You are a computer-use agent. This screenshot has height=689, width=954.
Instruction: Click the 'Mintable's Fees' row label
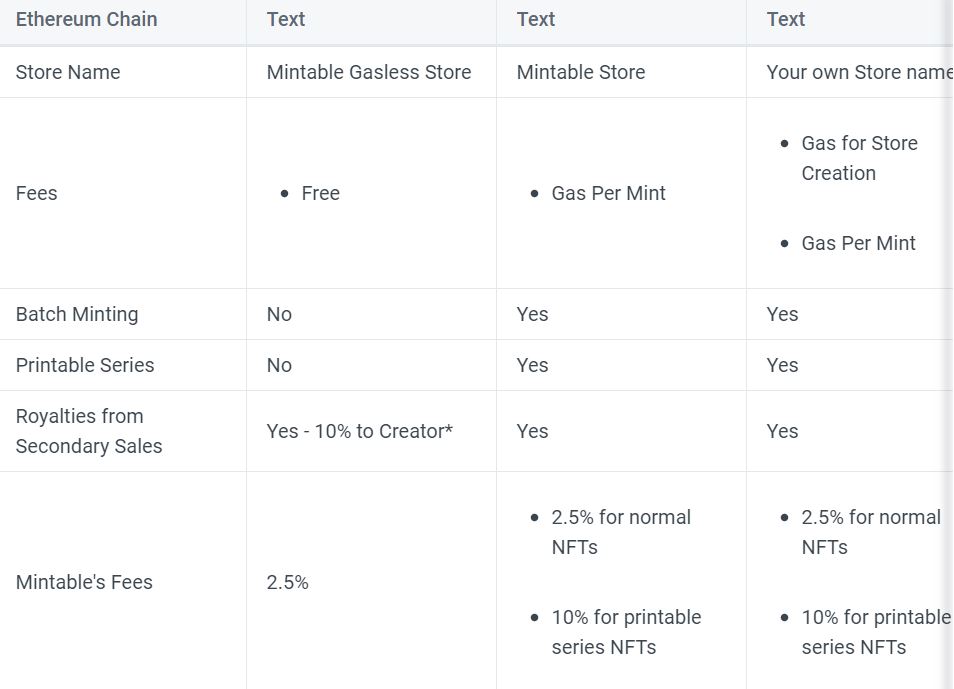point(84,582)
